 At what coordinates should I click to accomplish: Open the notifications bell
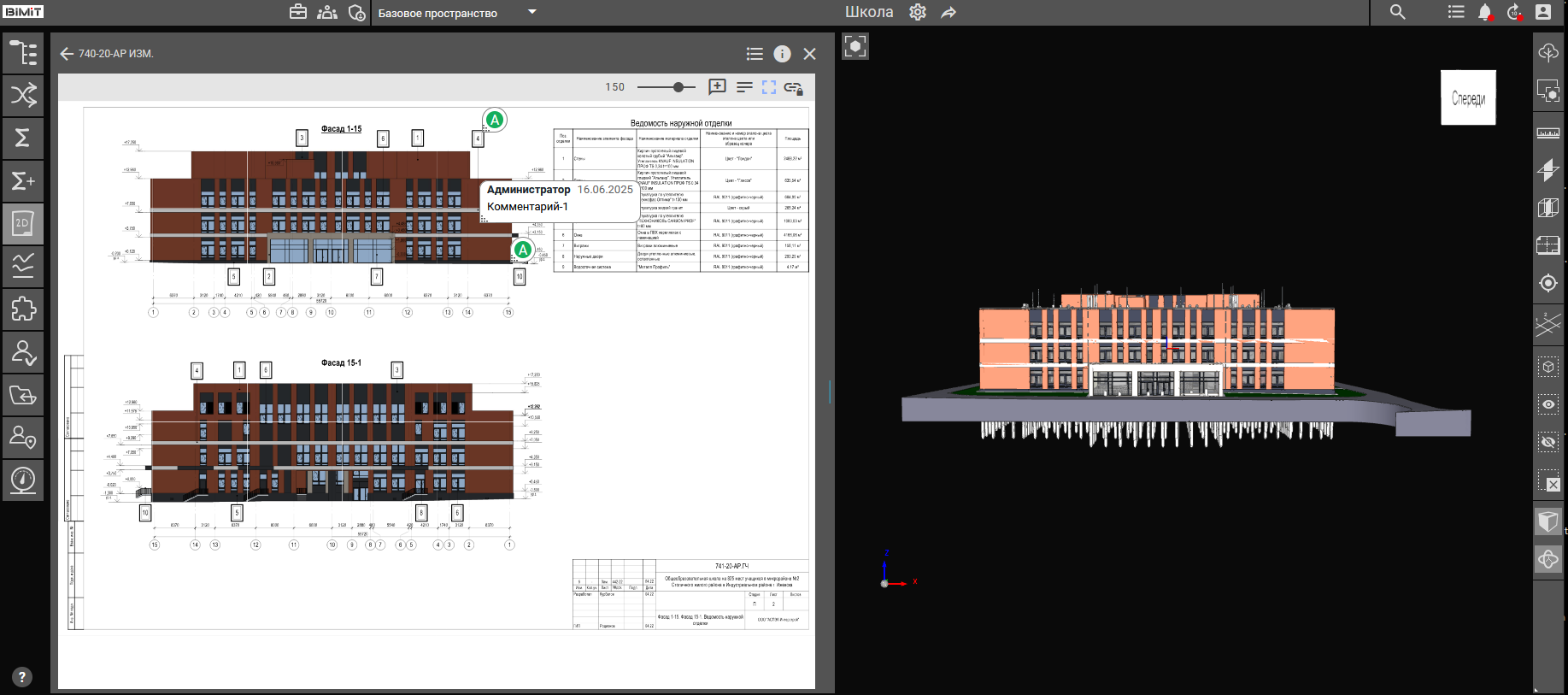(x=1485, y=13)
